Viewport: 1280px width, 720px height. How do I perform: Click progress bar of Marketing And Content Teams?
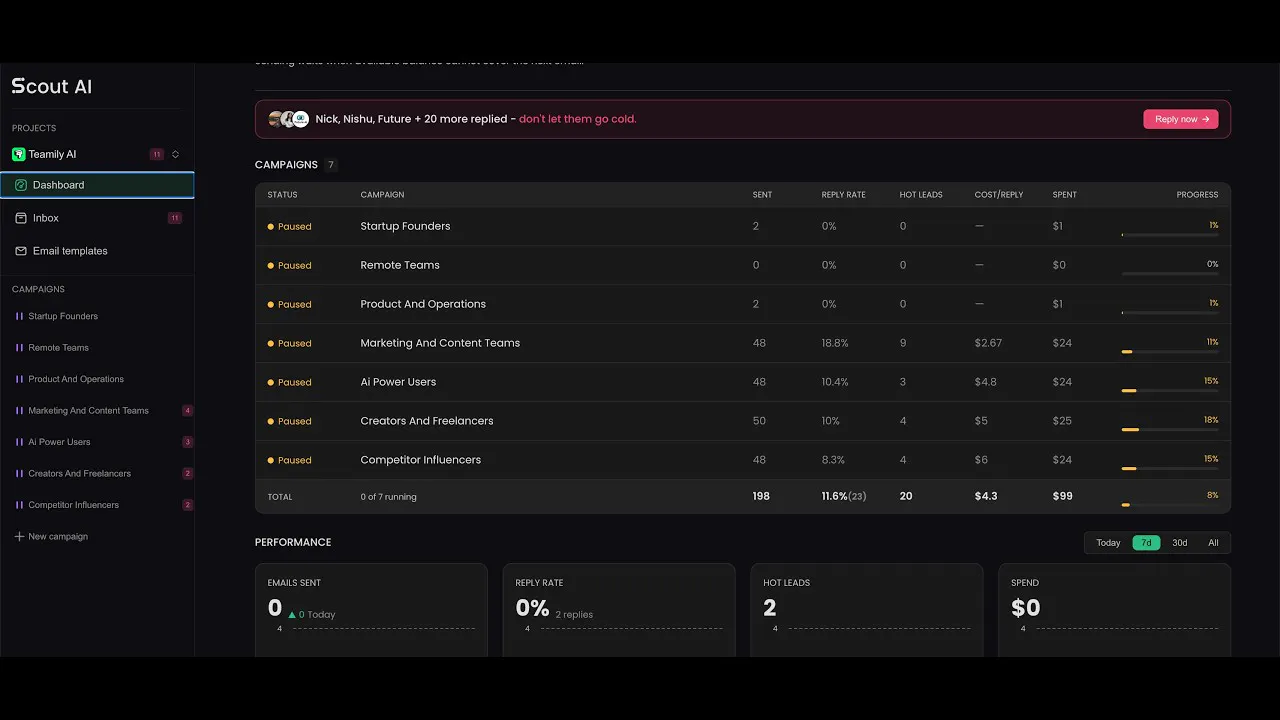1170,352
